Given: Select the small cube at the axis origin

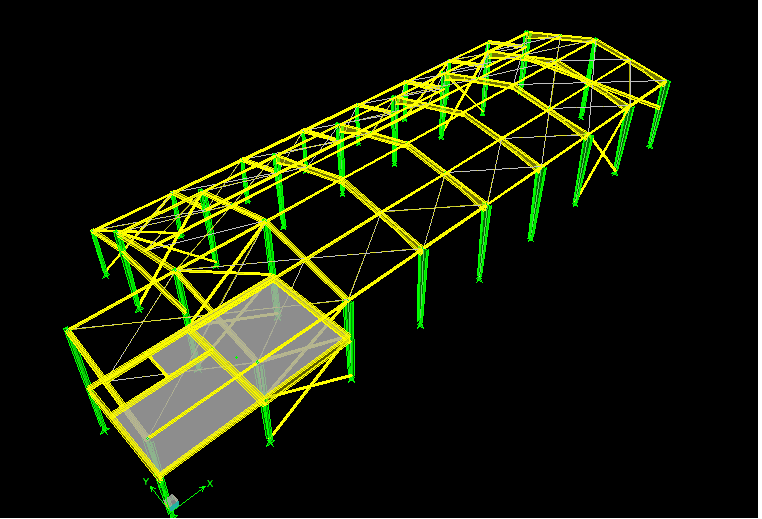Looking at the screenshot, I should 173,502.
